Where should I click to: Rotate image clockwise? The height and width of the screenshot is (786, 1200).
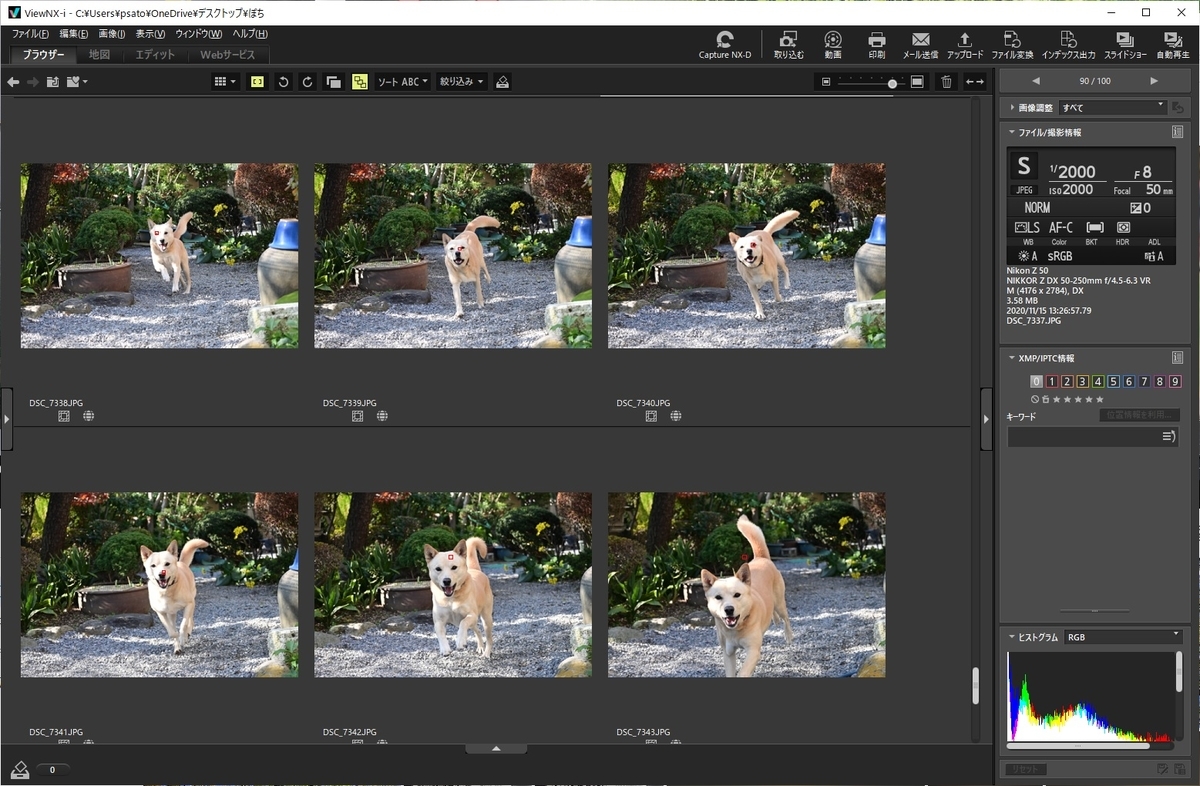pyautogui.click(x=308, y=82)
